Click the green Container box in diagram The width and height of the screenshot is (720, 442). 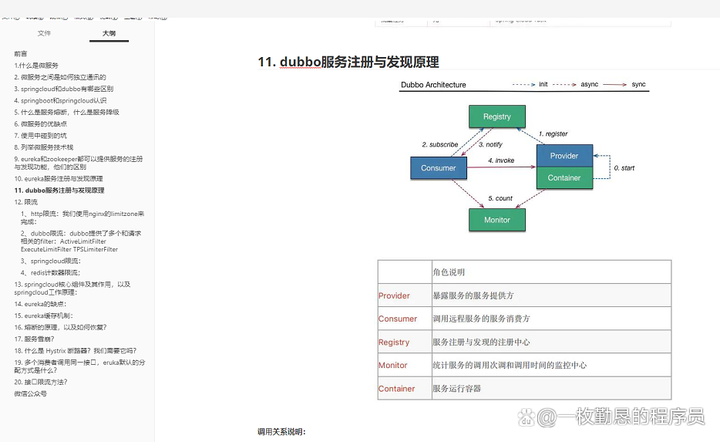click(x=564, y=178)
